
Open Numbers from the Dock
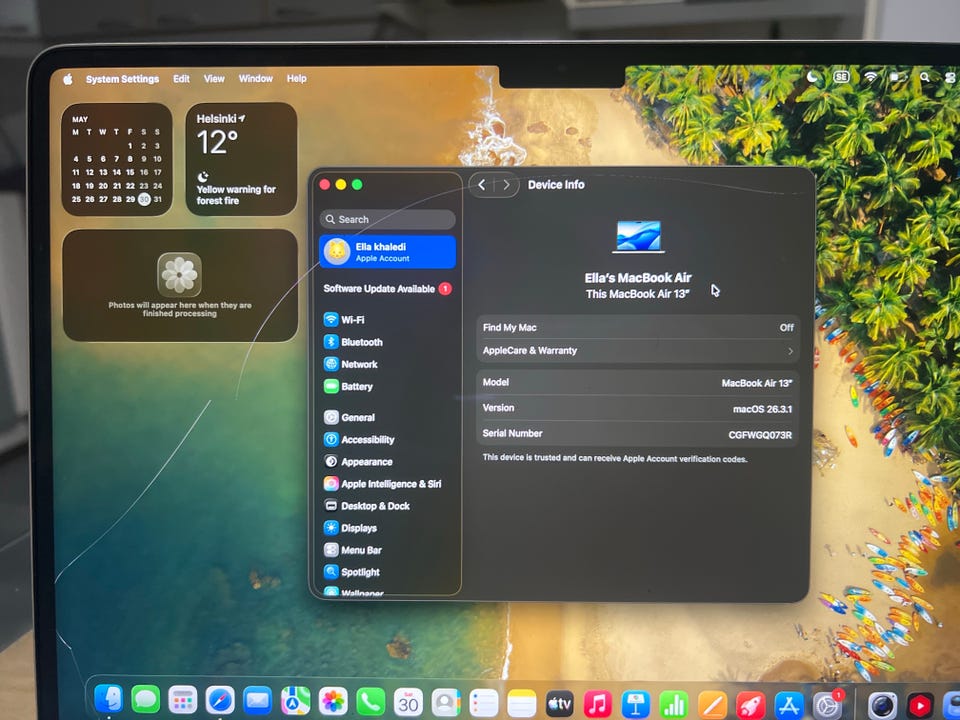(673, 705)
